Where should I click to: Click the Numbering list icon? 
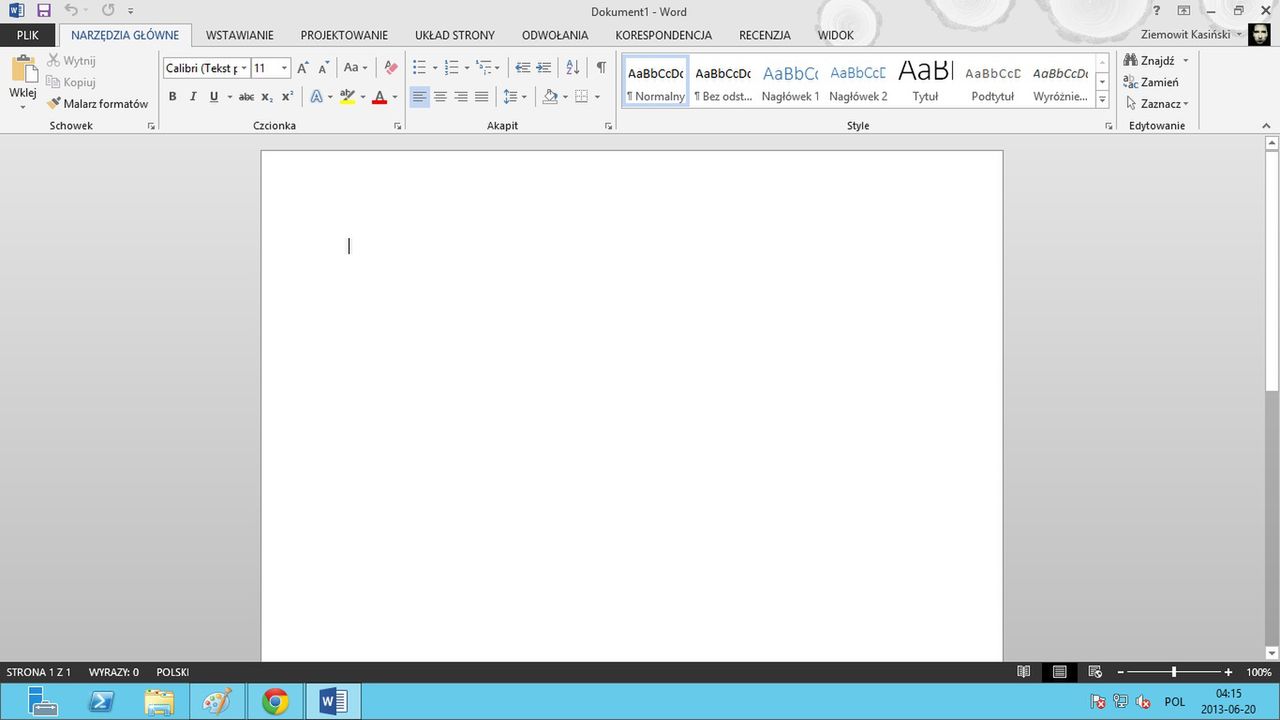tap(451, 68)
